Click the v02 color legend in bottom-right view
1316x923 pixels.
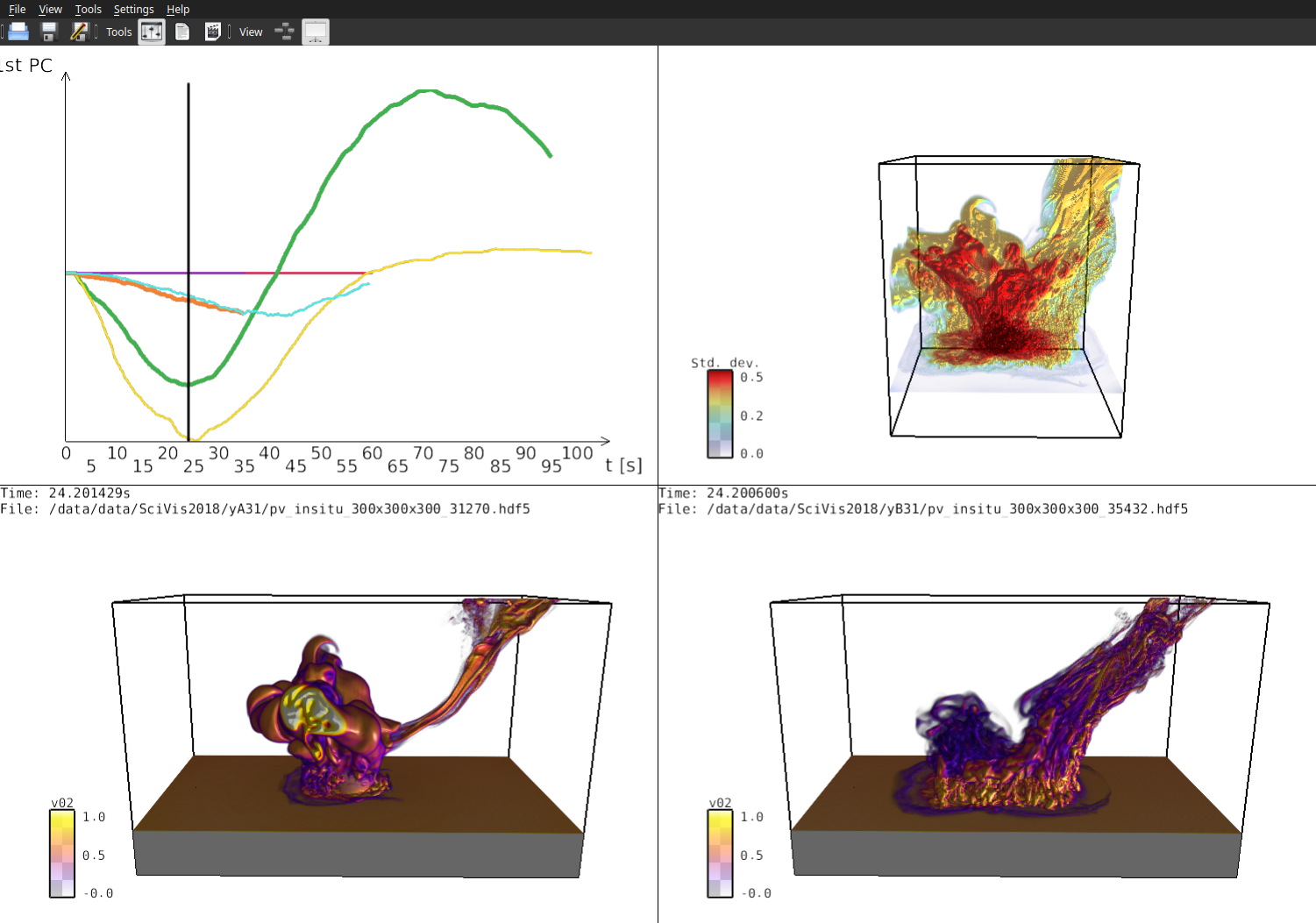[720, 854]
